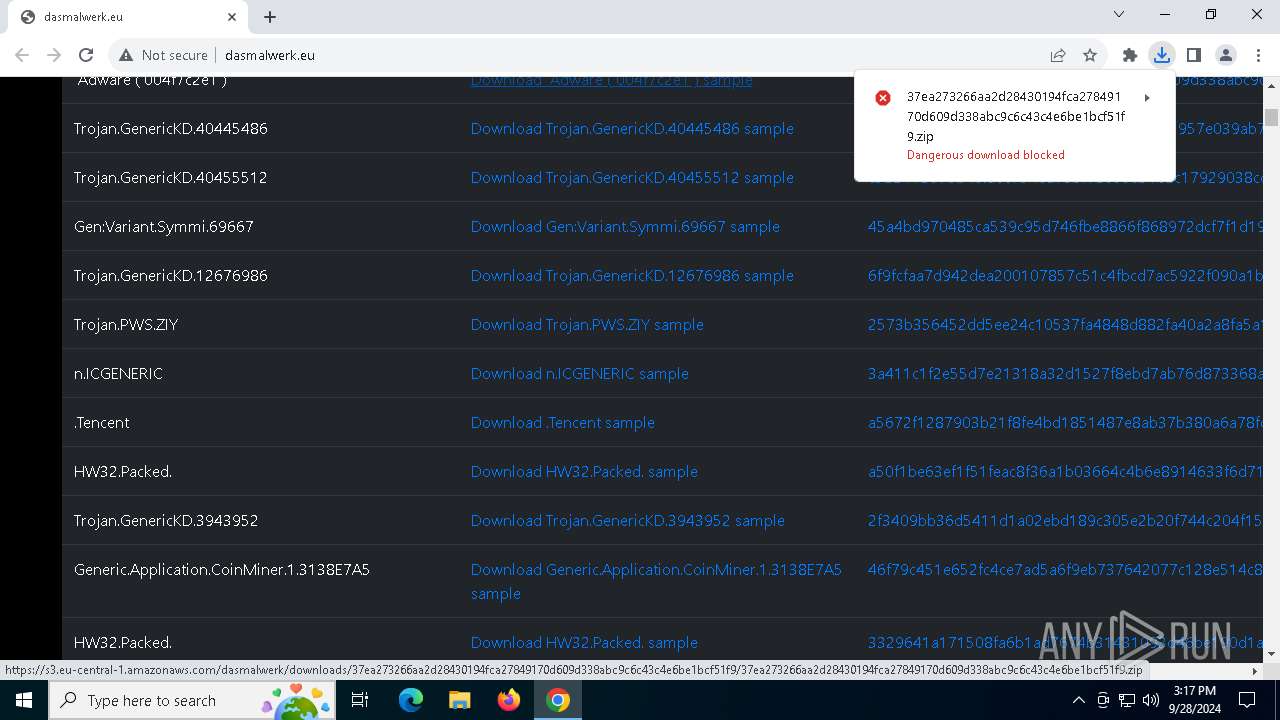Open volume control in tray

(1151, 700)
